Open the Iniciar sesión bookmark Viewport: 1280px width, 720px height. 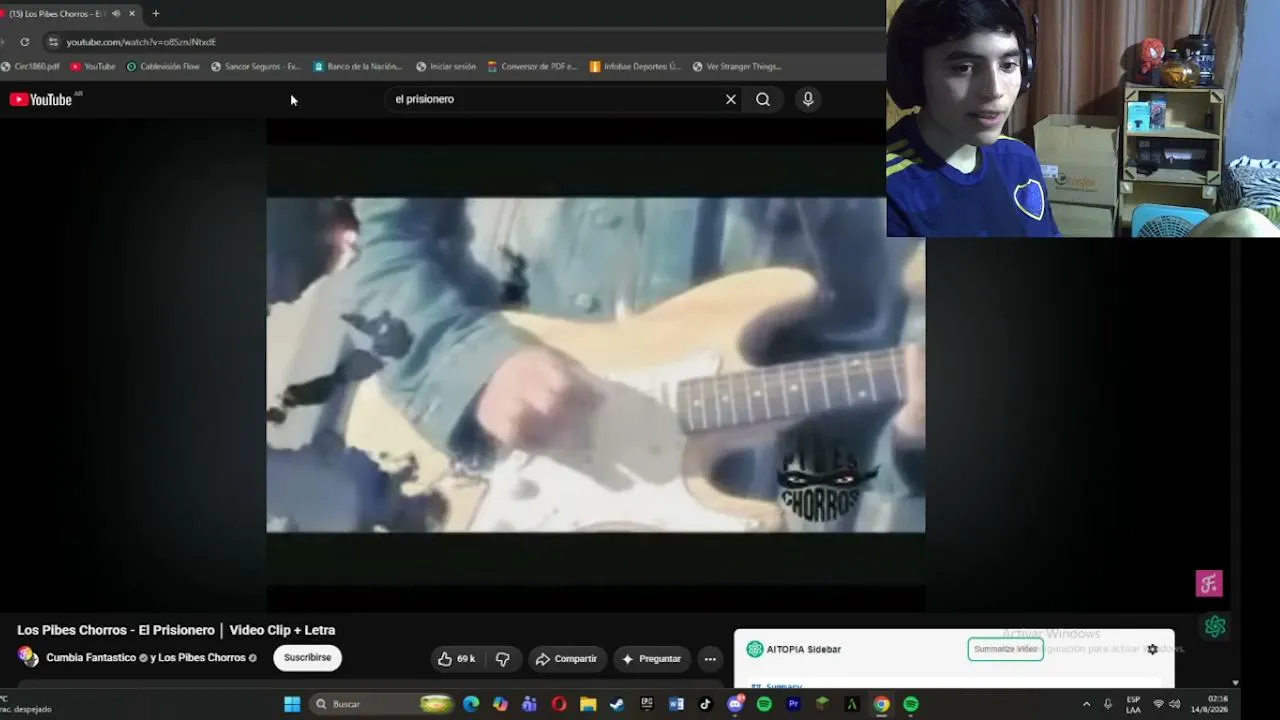pyautogui.click(x=446, y=67)
